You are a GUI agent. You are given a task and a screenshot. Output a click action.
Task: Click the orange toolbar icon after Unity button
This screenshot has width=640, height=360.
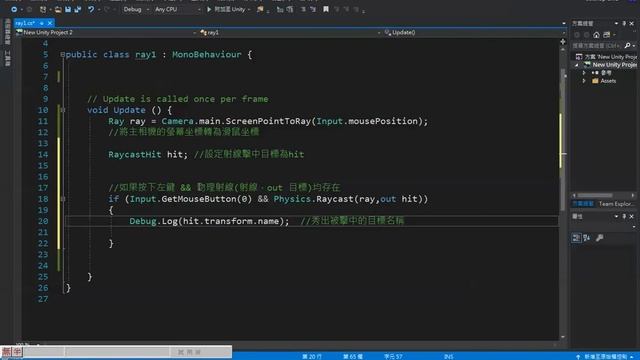260,9
